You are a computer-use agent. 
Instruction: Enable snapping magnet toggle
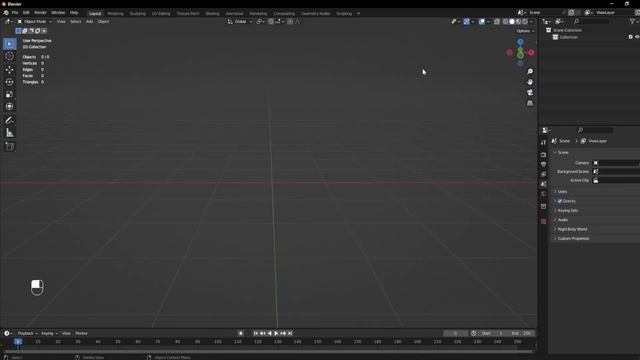[x=271, y=22]
